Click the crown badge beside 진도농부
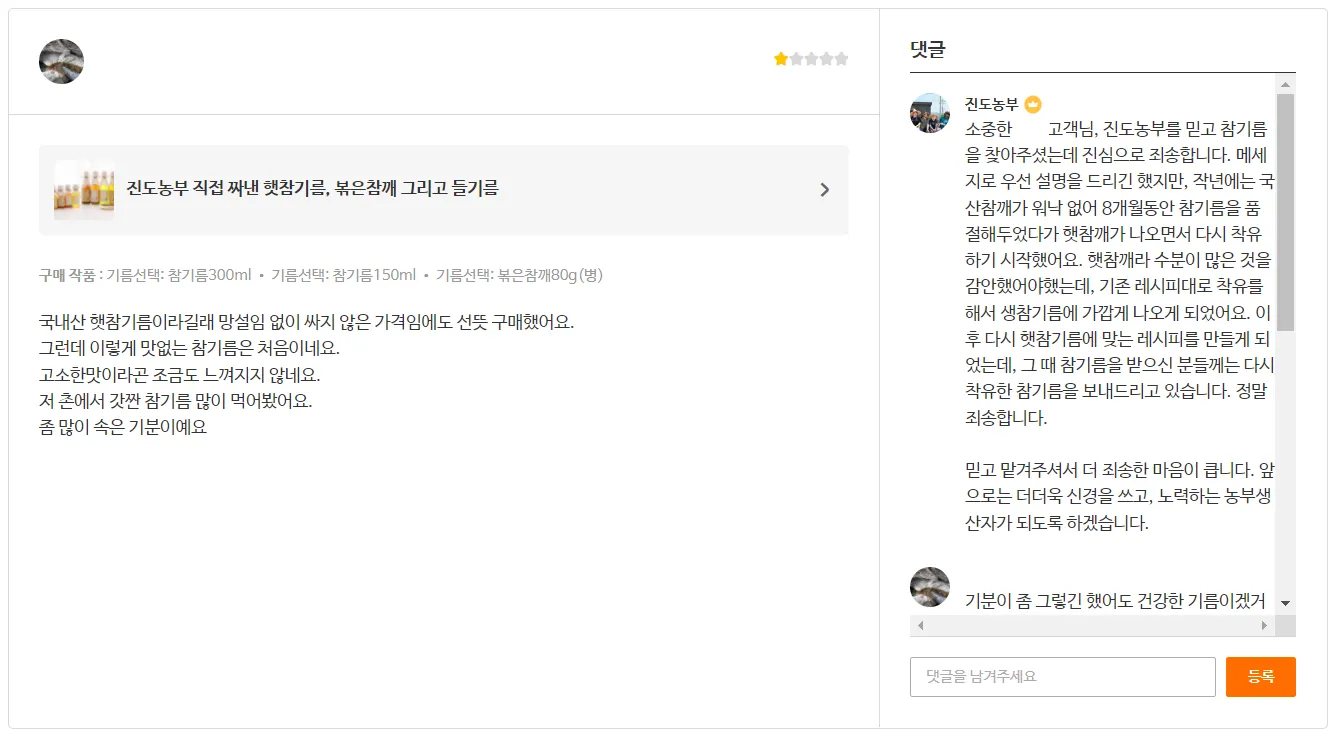 [1033, 104]
